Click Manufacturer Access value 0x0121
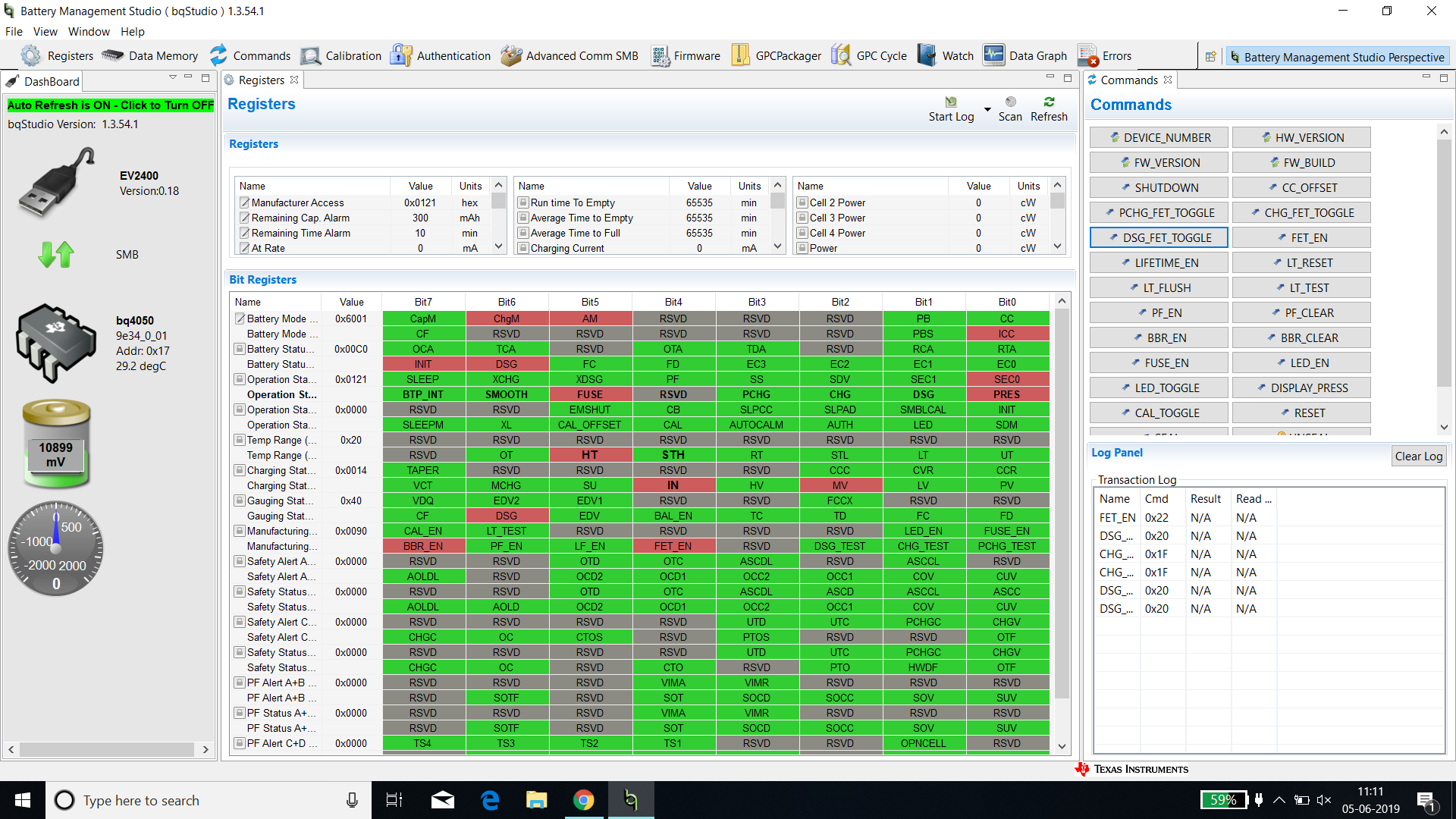 420,202
